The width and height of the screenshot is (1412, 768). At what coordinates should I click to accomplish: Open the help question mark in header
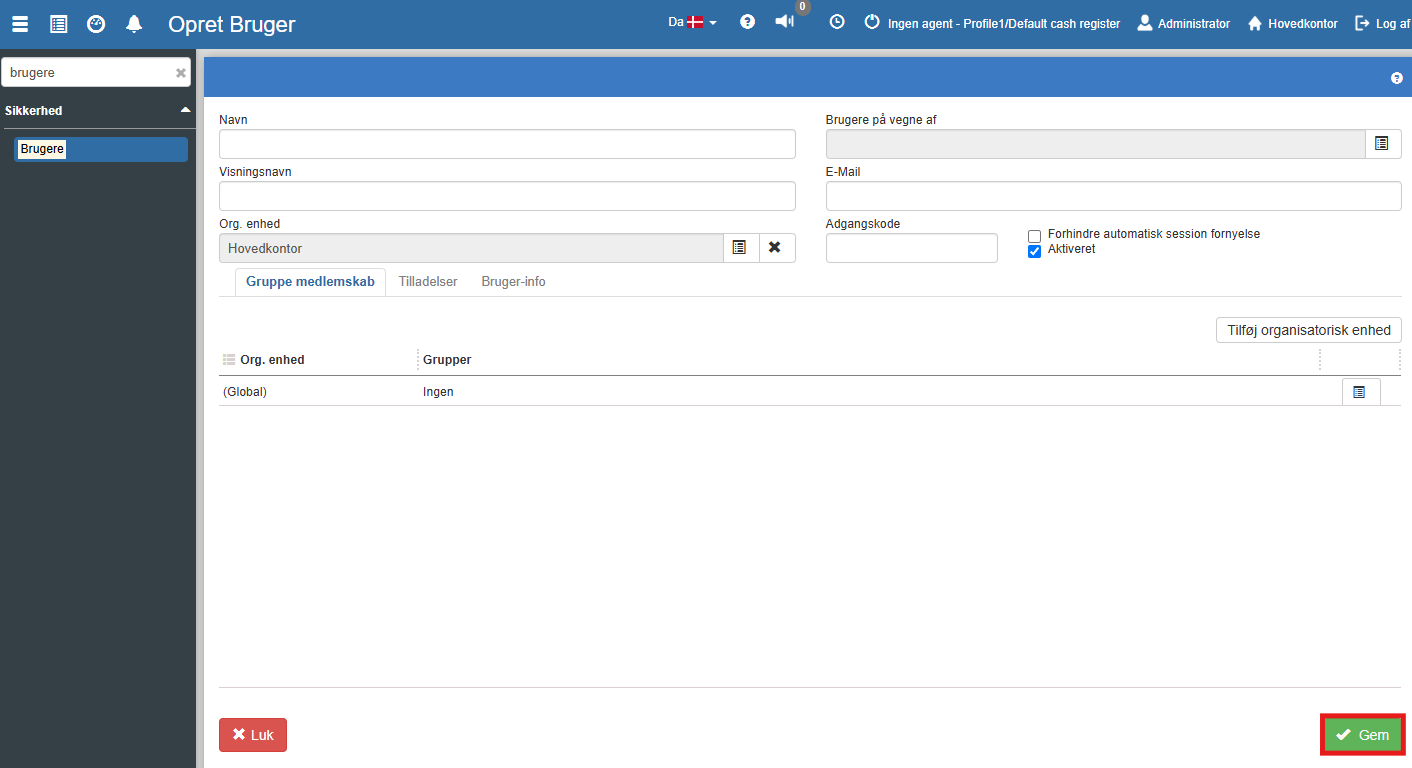point(747,22)
